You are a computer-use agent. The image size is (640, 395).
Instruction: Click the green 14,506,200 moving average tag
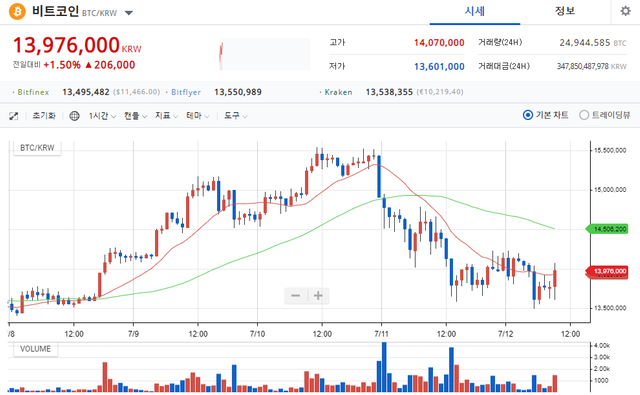click(x=607, y=229)
